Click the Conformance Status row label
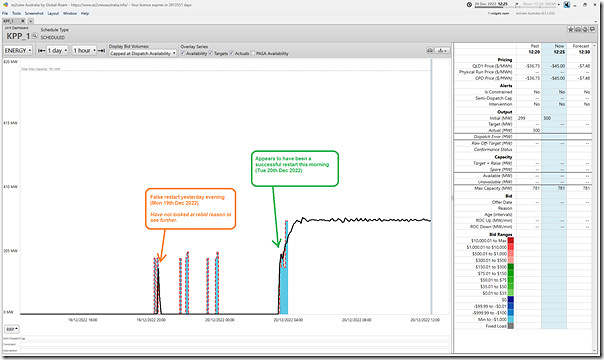 pyautogui.click(x=493, y=149)
